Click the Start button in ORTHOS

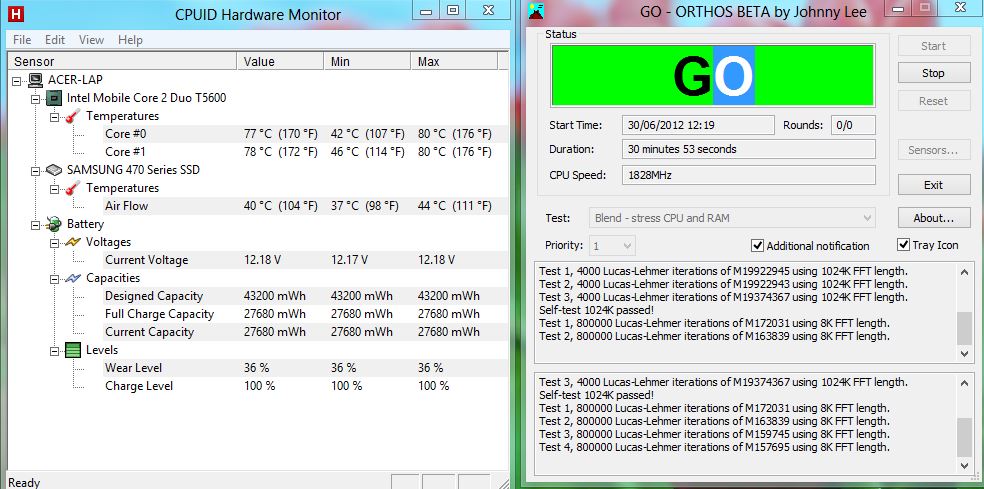click(933, 46)
